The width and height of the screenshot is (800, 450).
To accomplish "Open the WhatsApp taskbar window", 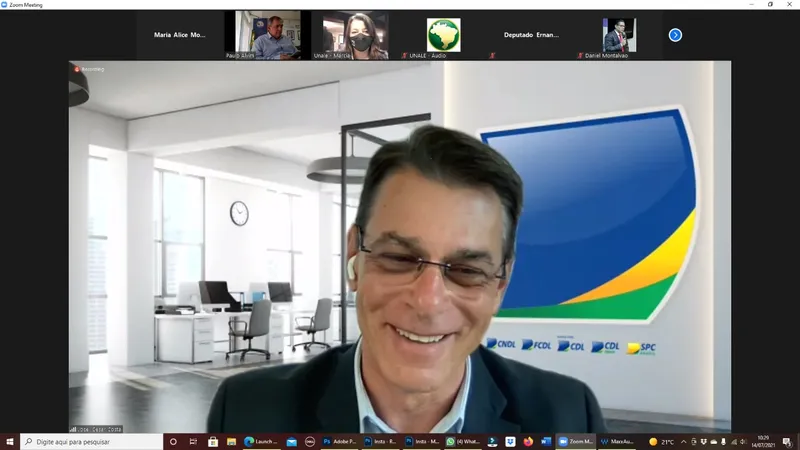I will [x=463, y=442].
